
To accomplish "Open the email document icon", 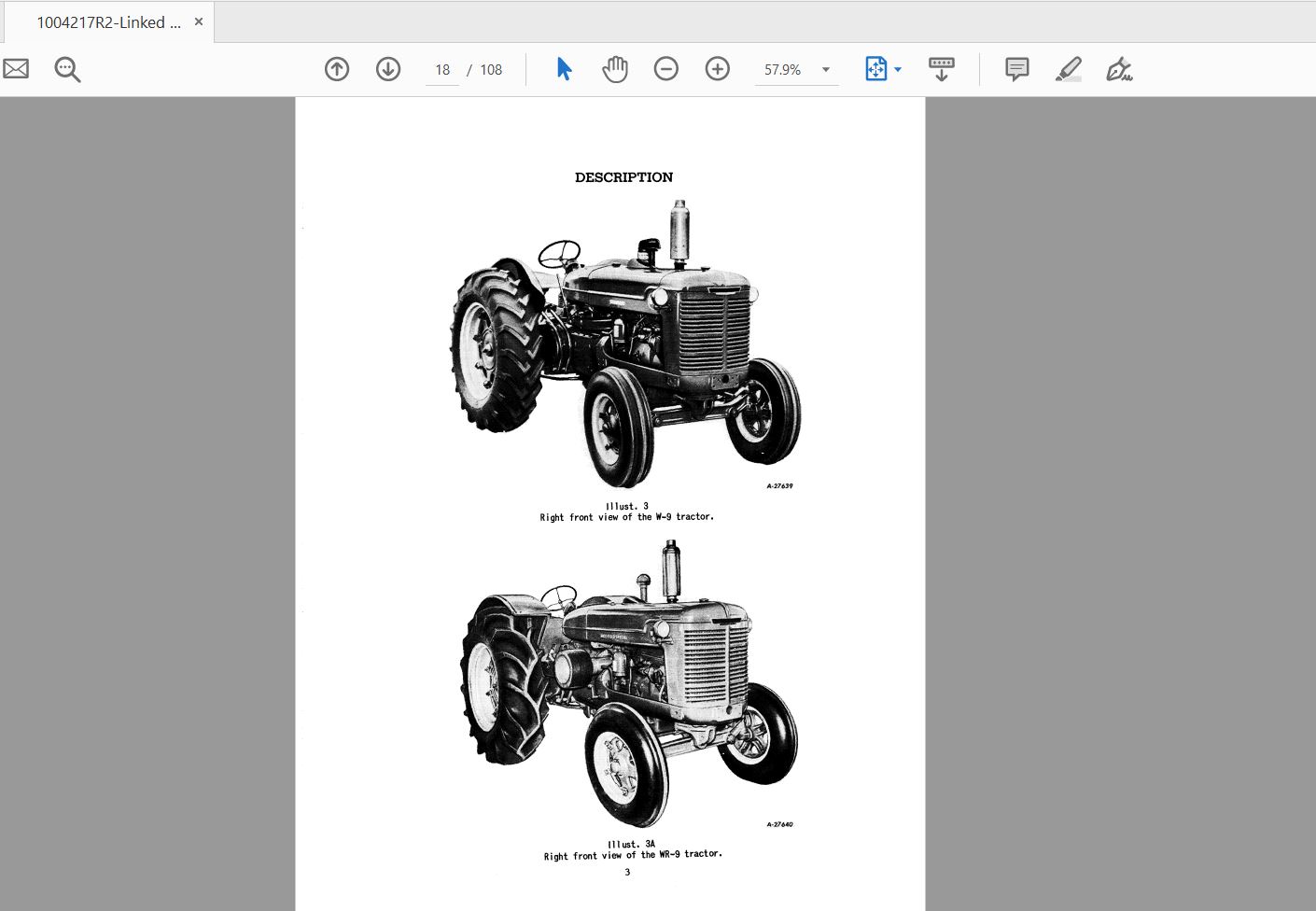I will [15, 68].
